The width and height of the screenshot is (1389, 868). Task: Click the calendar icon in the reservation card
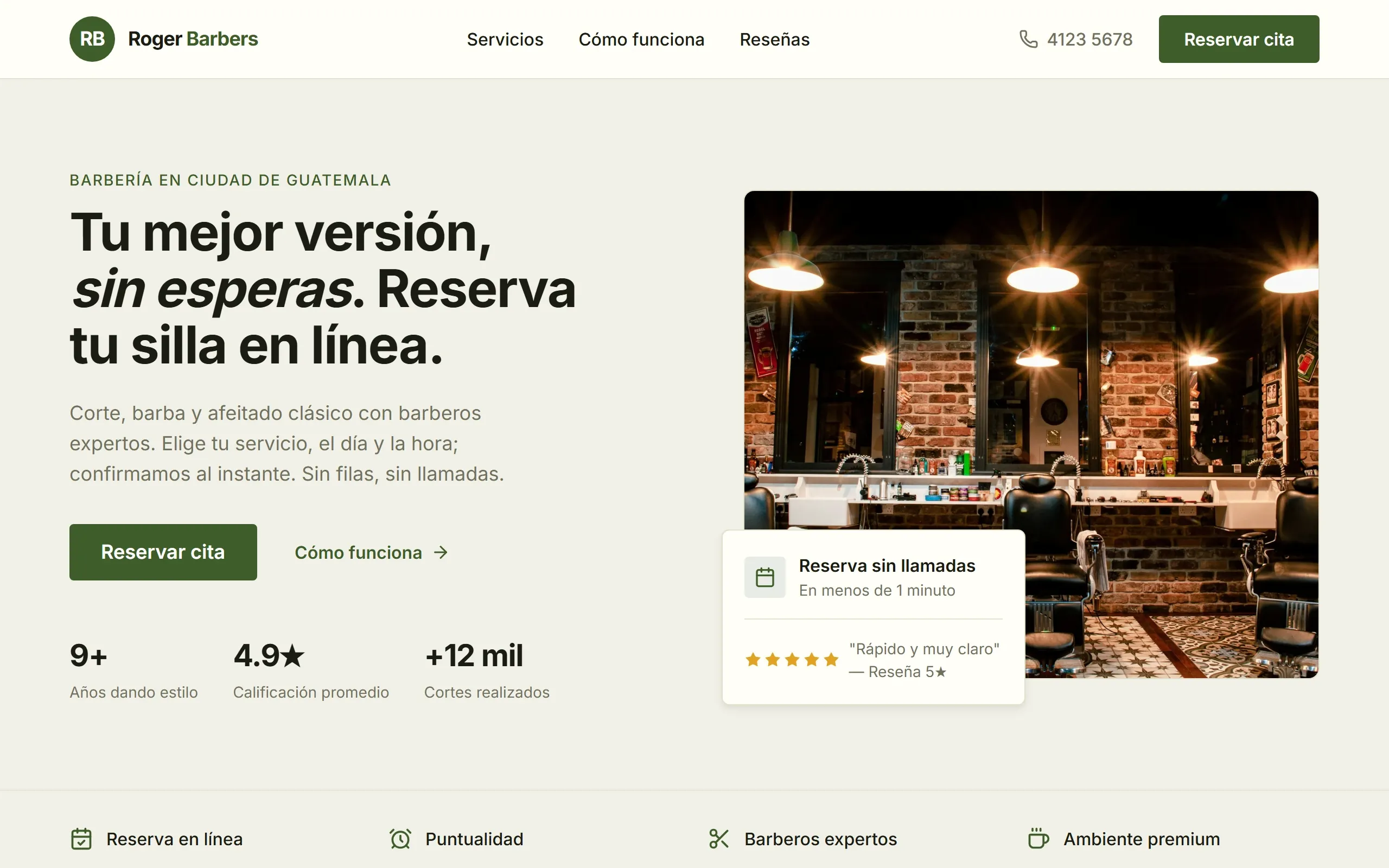[x=764, y=577]
